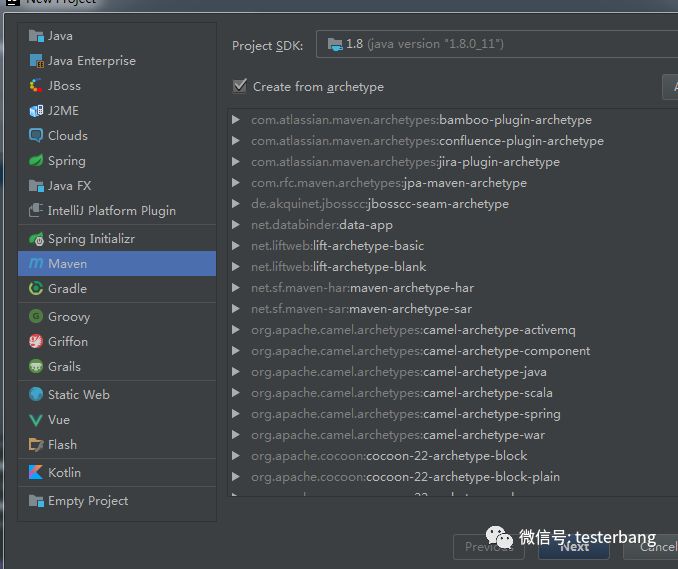Expand jbosscc-seam-archetype node
Viewport: 678px width, 569px height.
pos(236,204)
